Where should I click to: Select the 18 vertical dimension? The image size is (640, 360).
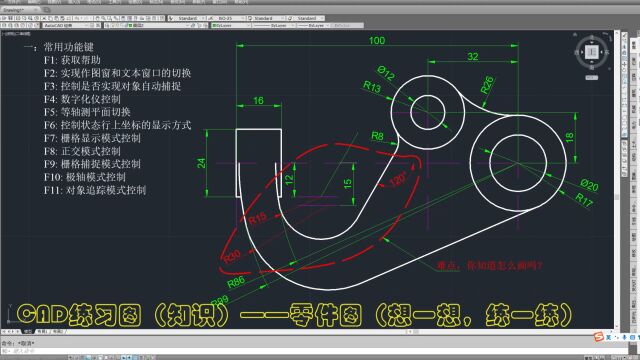[x=569, y=138]
